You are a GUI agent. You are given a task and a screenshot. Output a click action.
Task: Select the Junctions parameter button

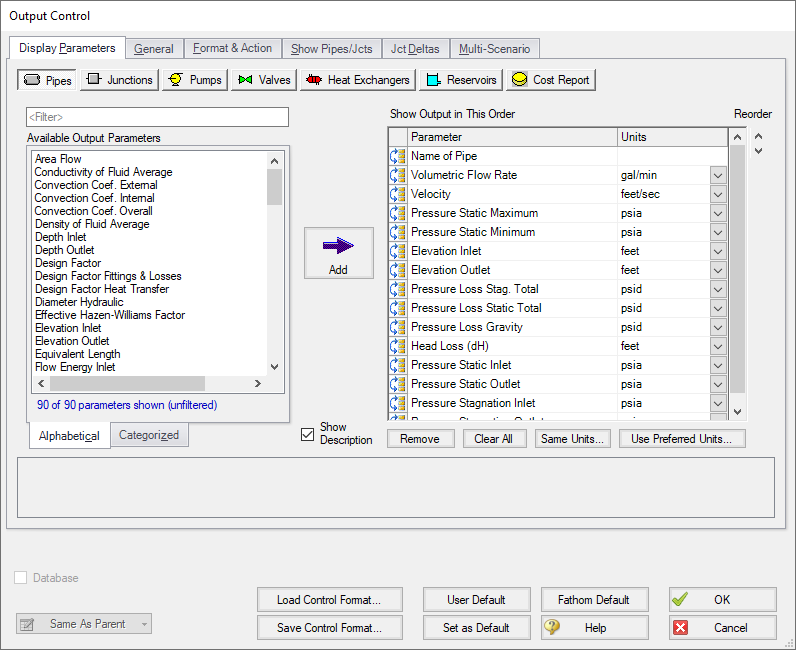point(119,80)
